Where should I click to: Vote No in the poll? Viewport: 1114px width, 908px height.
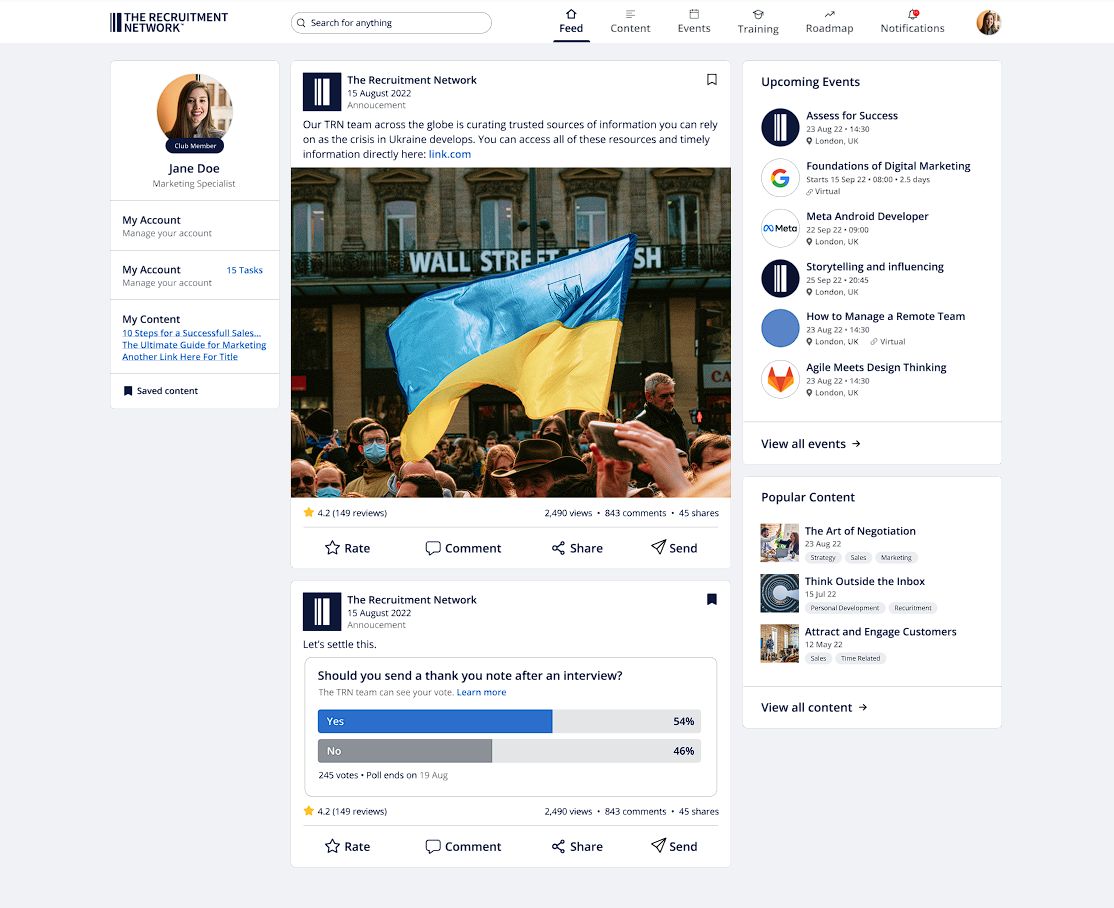click(x=509, y=751)
